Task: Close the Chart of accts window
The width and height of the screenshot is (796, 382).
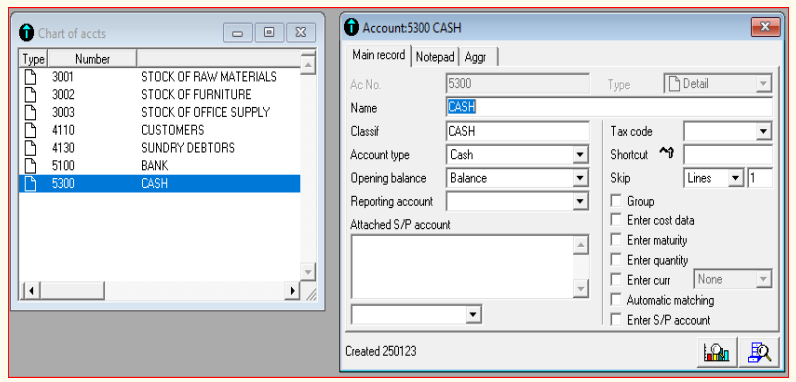Action: coord(301,34)
